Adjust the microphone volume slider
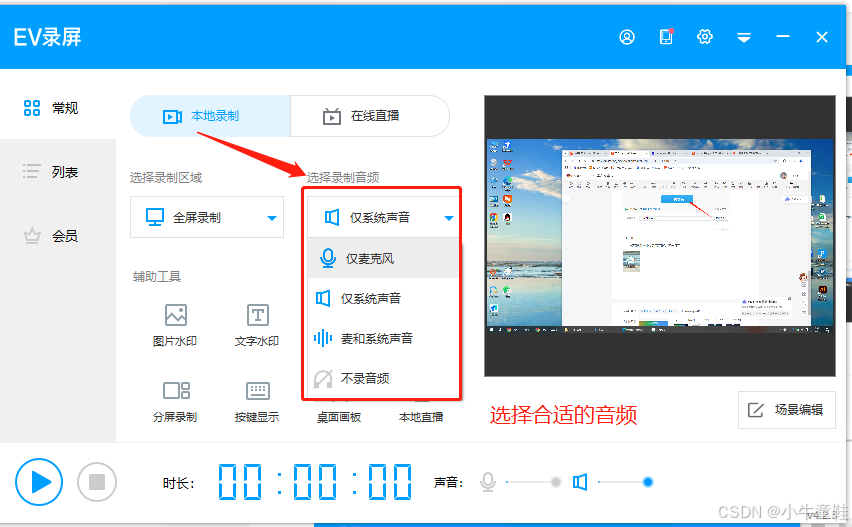 tap(533, 482)
